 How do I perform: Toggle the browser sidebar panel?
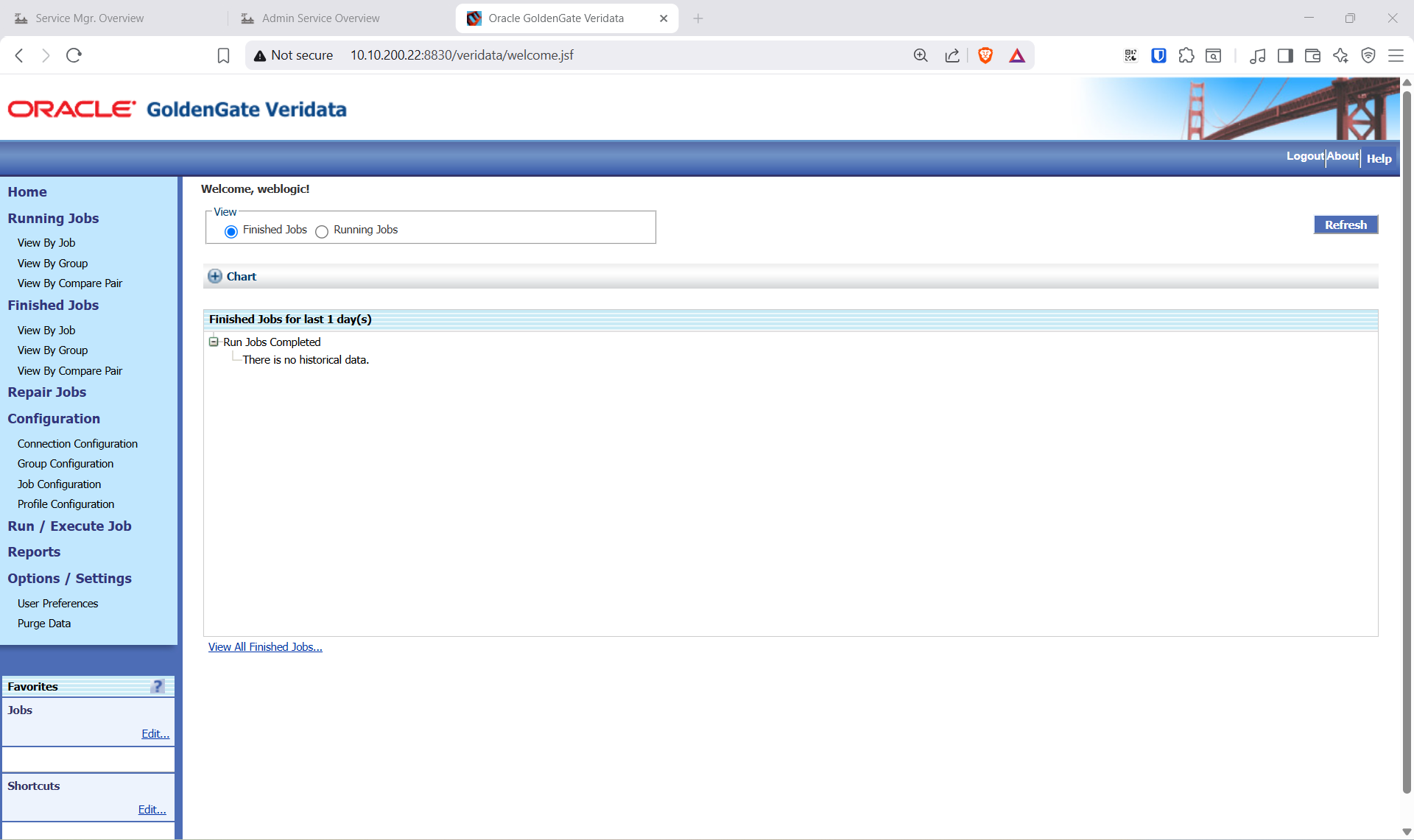[x=1285, y=55]
